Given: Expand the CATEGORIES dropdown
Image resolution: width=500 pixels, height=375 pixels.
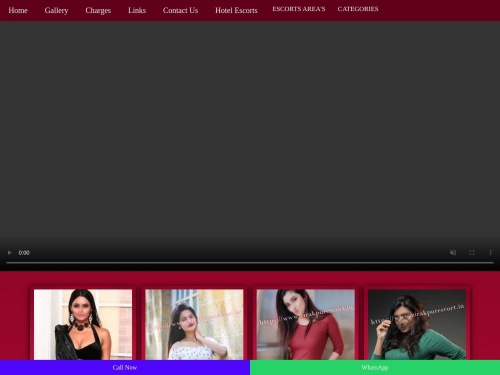Looking at the screenshot, I should click(358, 9).
